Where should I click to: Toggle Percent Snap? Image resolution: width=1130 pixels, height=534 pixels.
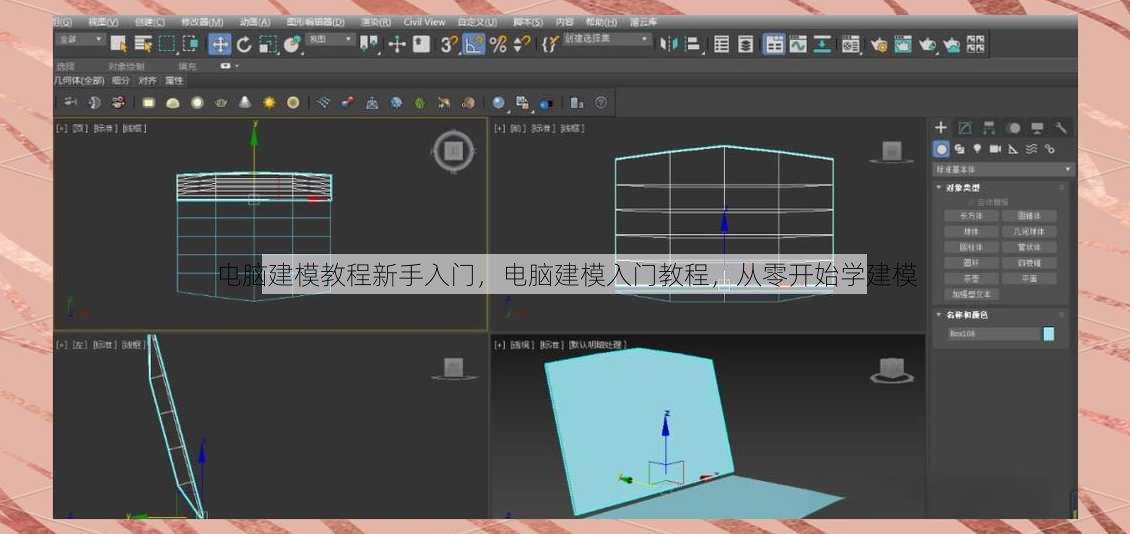pos(498,45)
